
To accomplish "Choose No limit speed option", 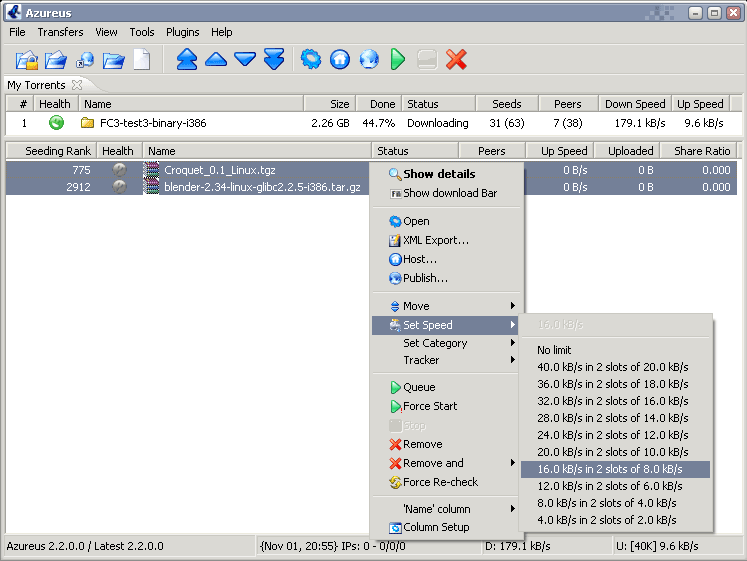I will [x=554, y=350].
